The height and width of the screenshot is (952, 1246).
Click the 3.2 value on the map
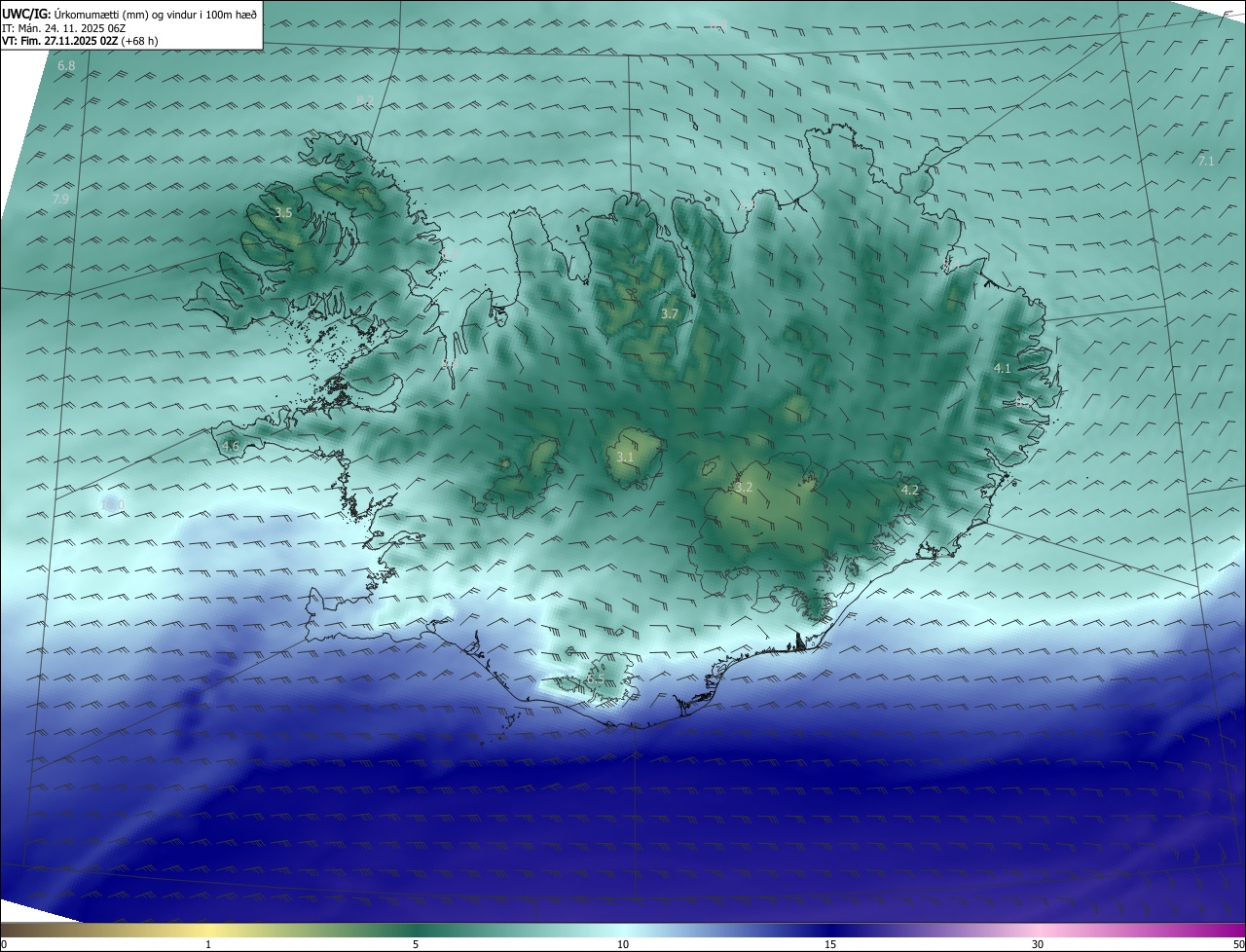[x=744, y=487]
